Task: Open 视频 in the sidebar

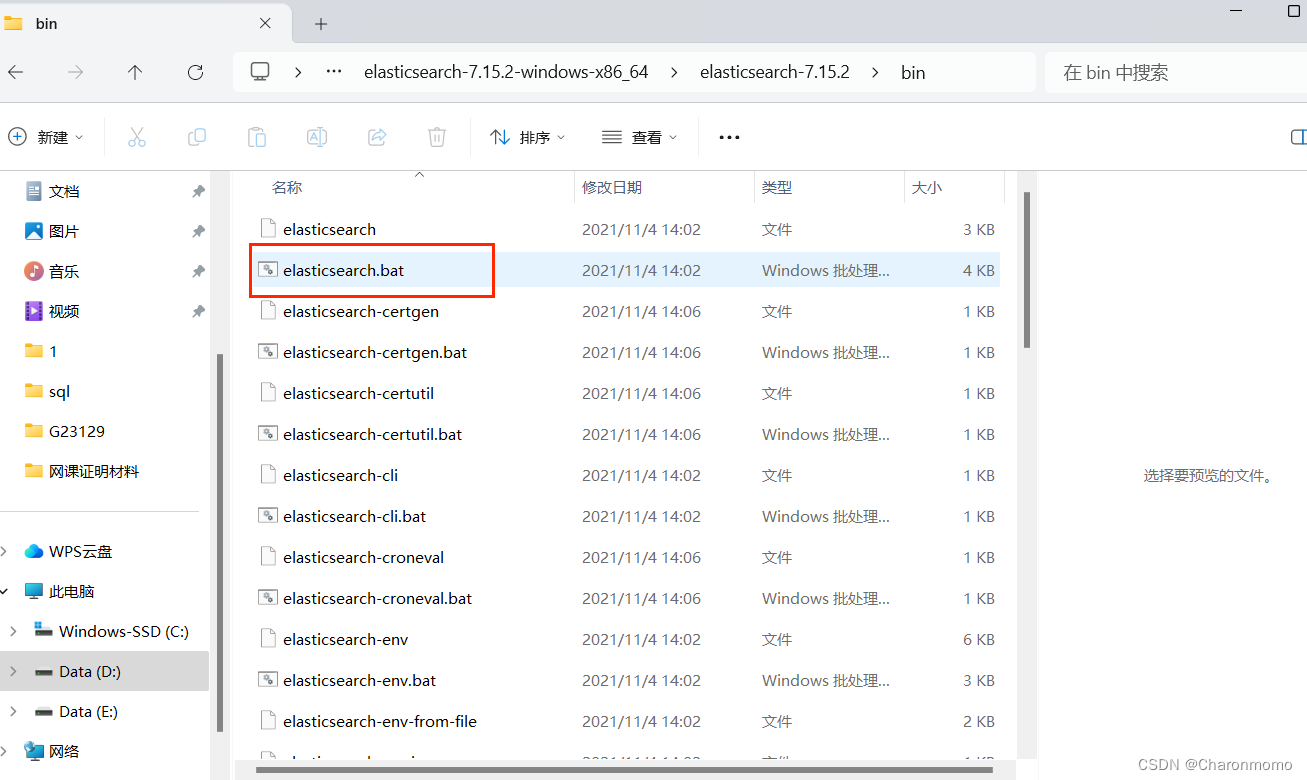Action: coord(64,311)
